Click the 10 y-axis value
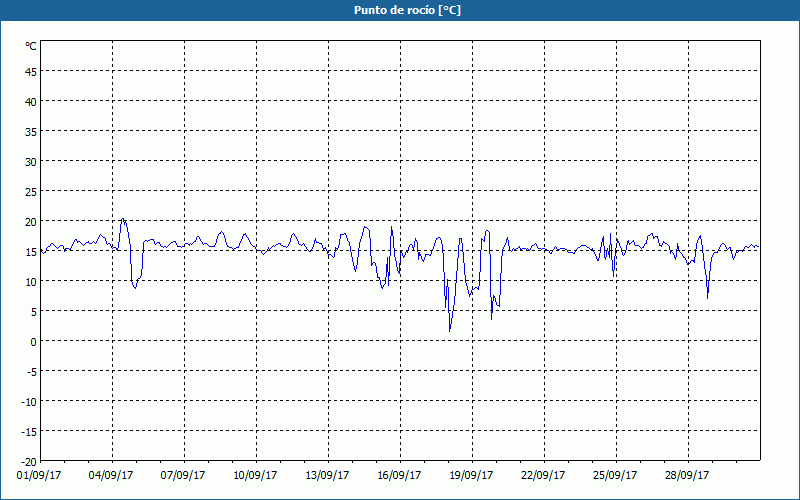This screenshot has width=800, height=500. tap(31, 282)
